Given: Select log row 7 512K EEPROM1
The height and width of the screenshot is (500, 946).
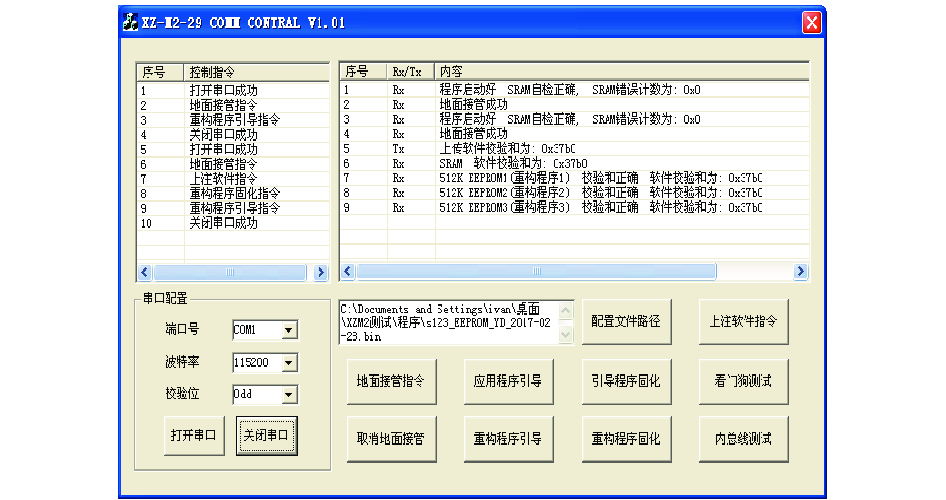Looking at the screenshot, I should tap(574, 178).
